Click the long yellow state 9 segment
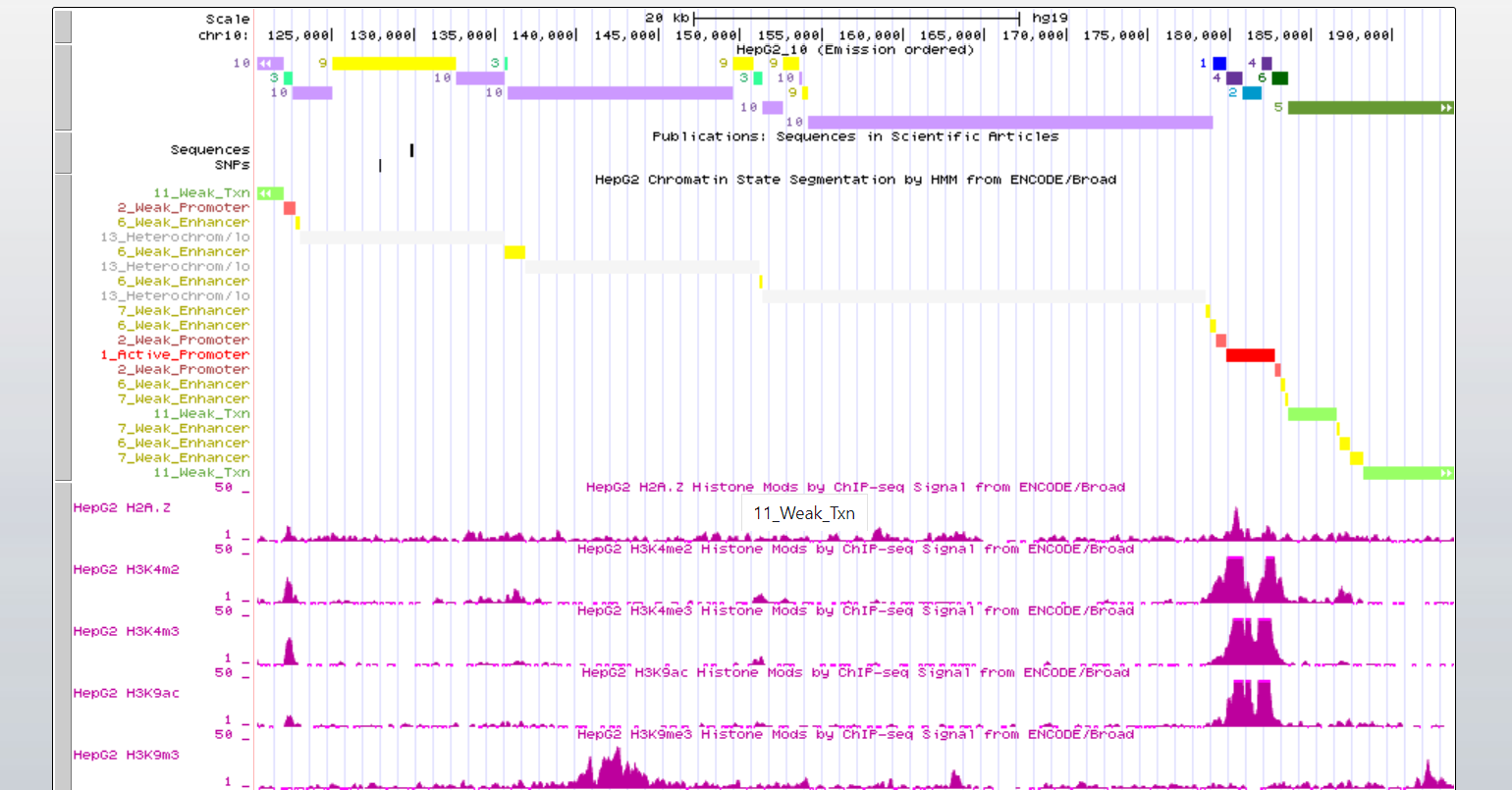The width and height of the screenshot is (1512, 790). coord(393,63)
